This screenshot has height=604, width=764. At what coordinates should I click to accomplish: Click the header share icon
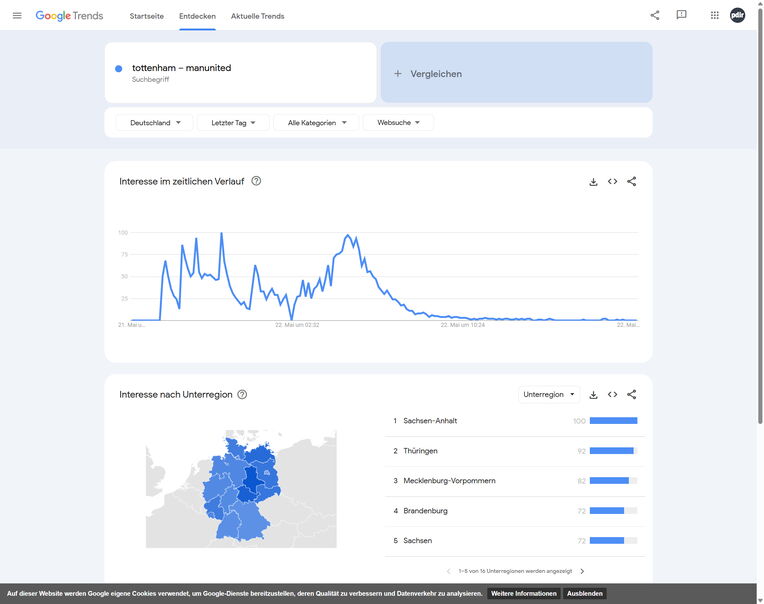coord(655,16)
